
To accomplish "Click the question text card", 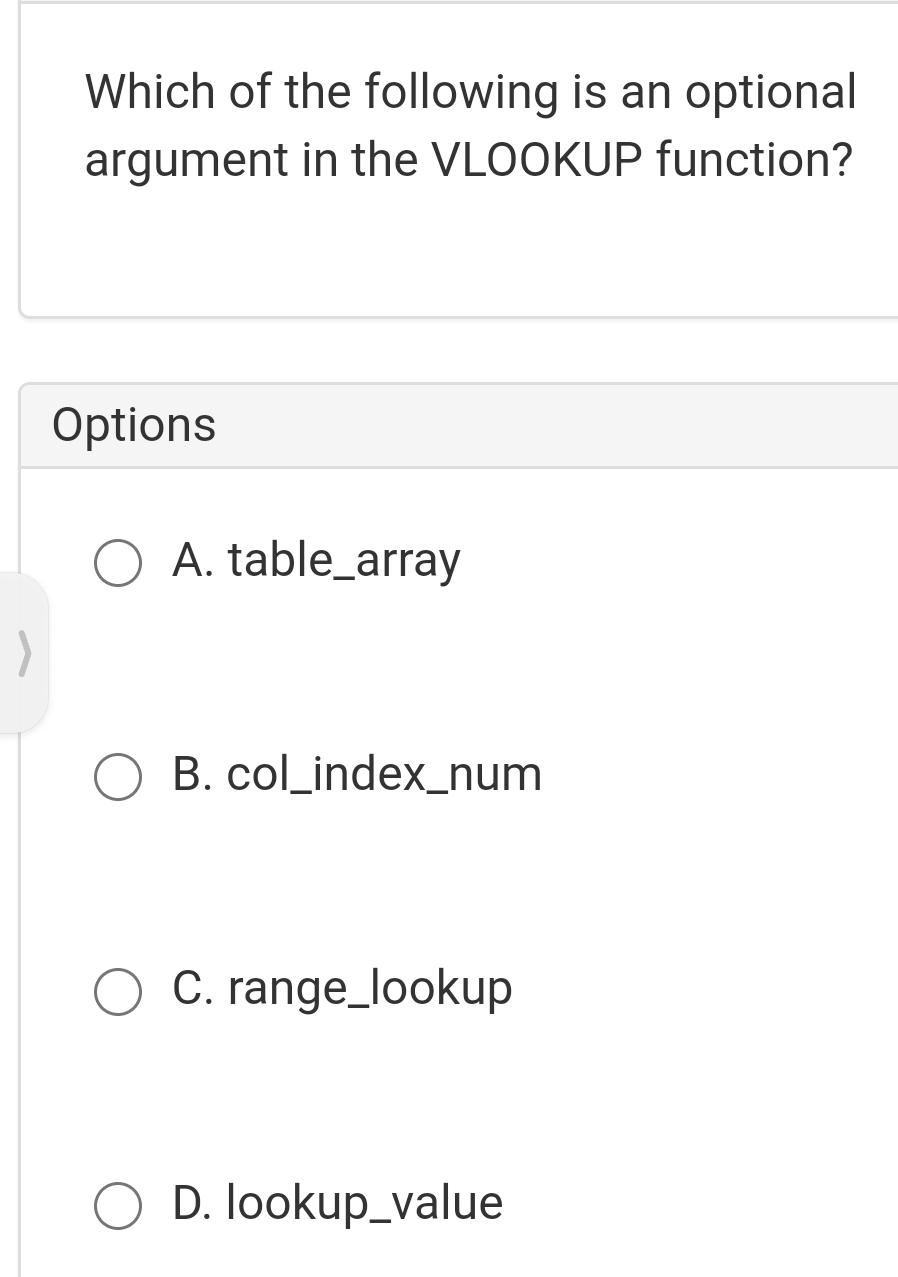I will pos(460,160).
